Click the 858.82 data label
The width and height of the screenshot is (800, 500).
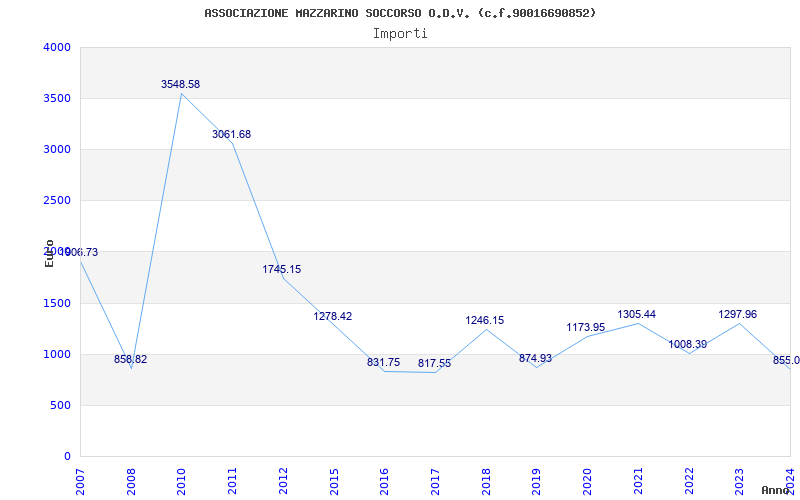pyautogui.click(x=130, y=359)
